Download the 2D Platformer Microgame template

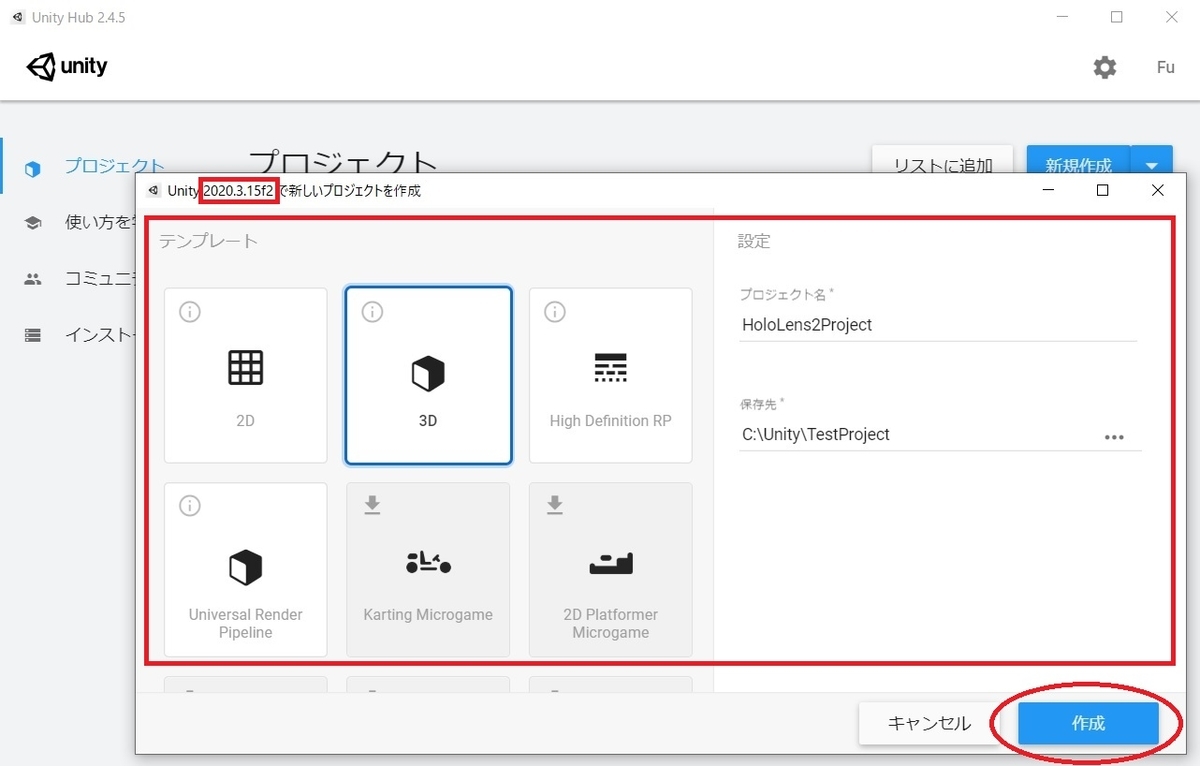click(x=554, y=506)
